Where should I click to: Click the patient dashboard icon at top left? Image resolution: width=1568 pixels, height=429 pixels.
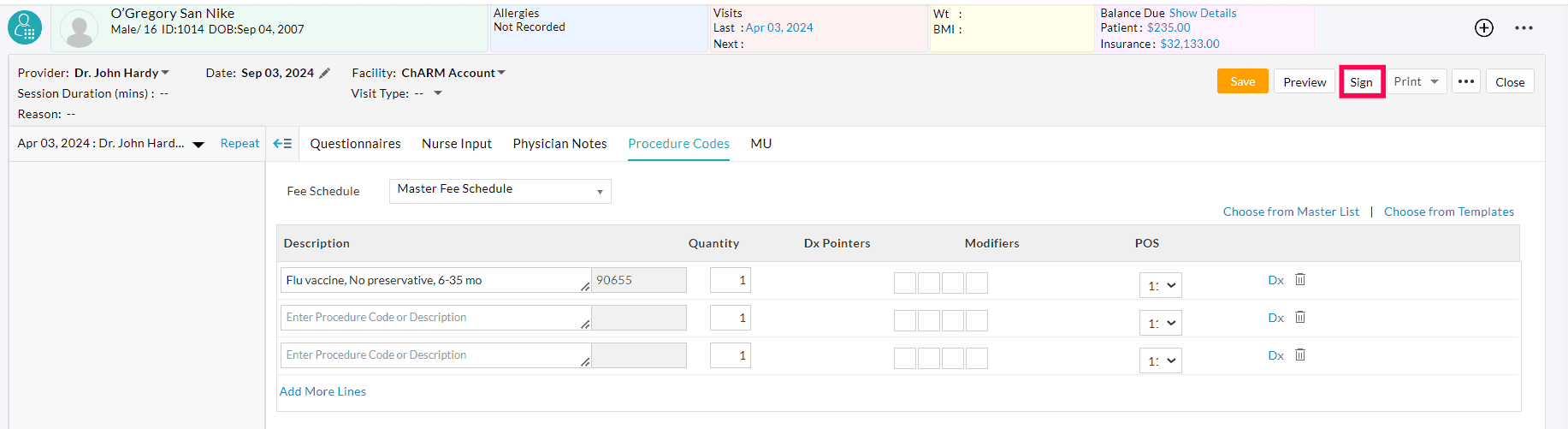click(x=25, y=28)
